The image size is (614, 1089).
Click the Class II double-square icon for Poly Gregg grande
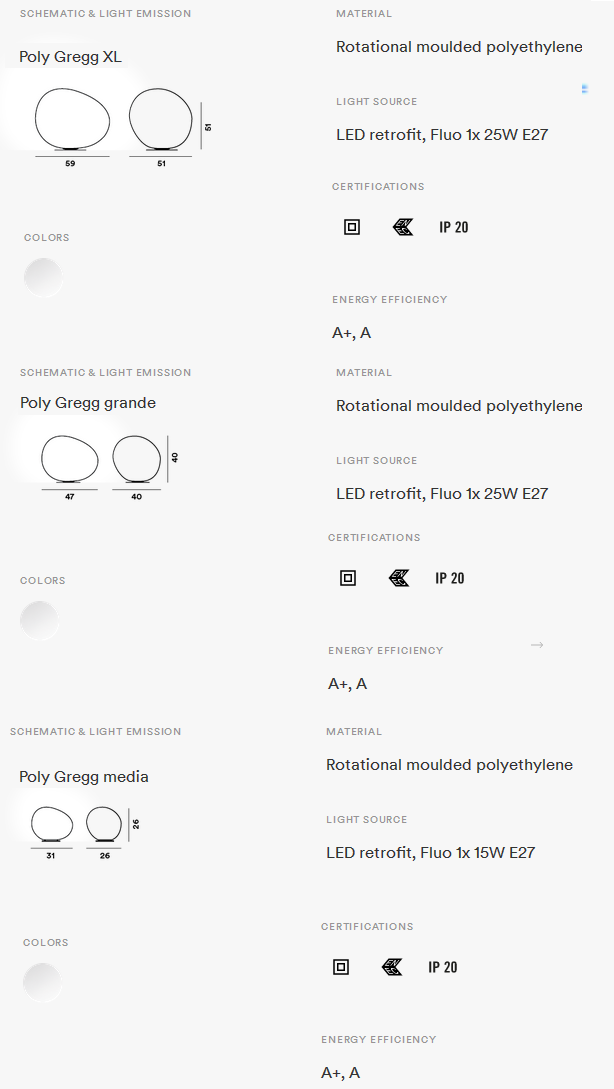pos(348,578)
